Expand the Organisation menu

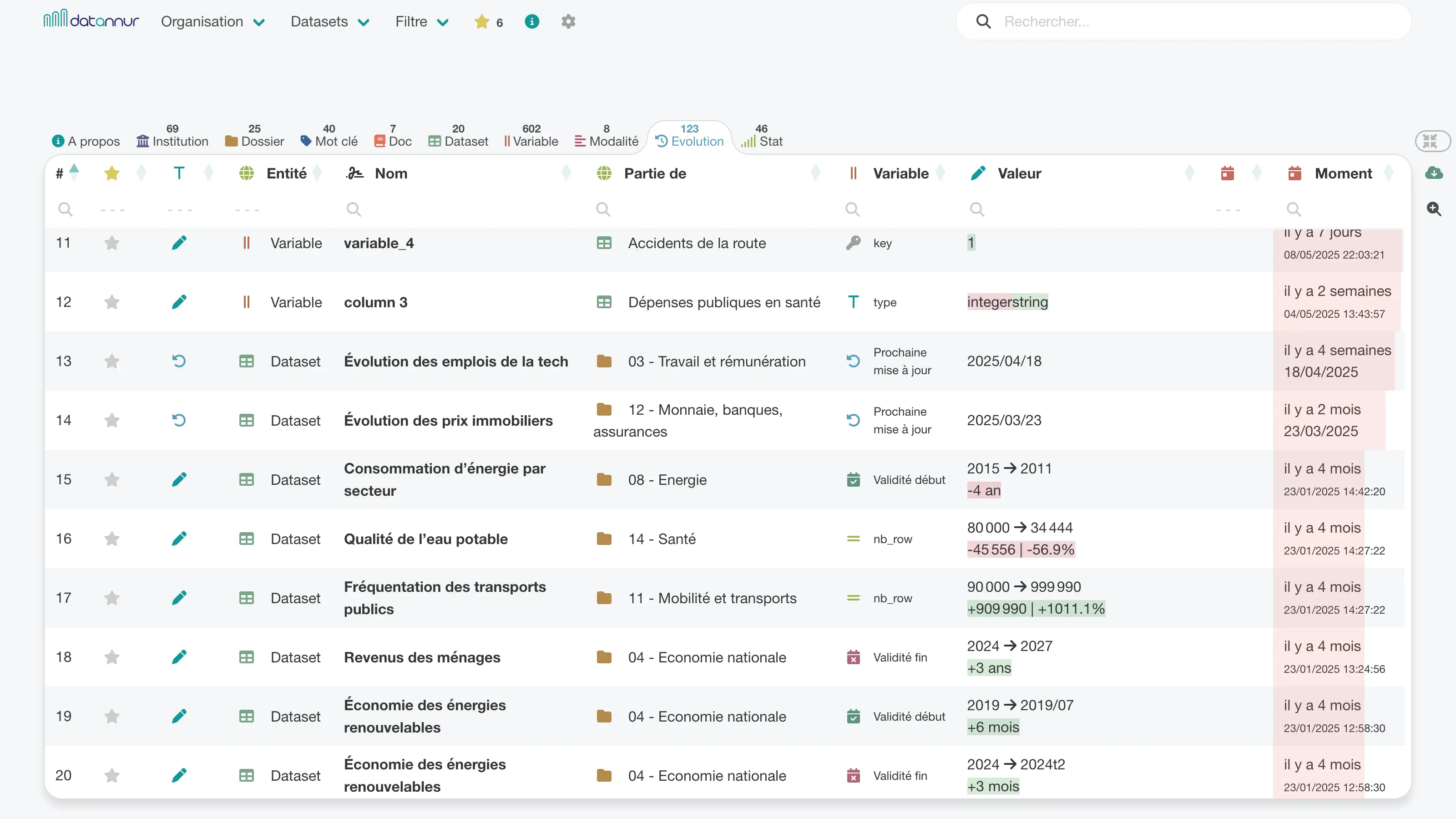pos(212,21)
